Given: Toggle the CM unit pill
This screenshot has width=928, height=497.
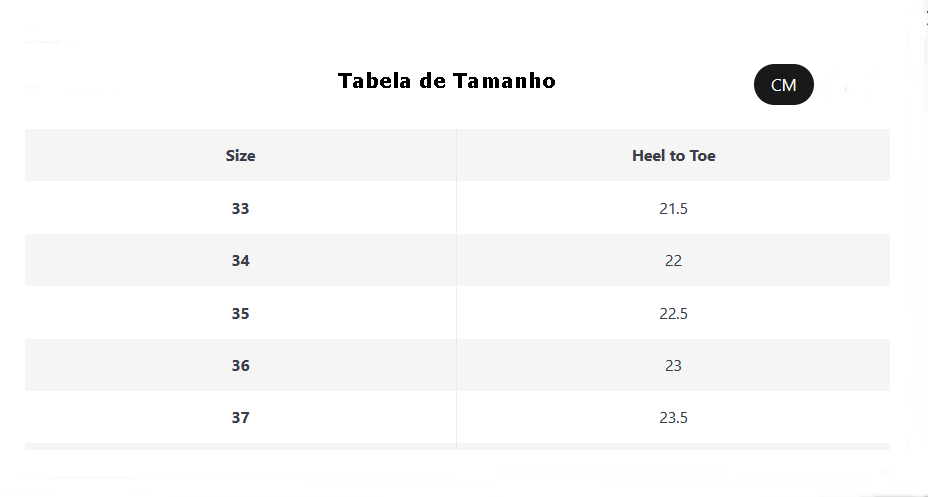Looking at the screenshot, I should point(784,85).
